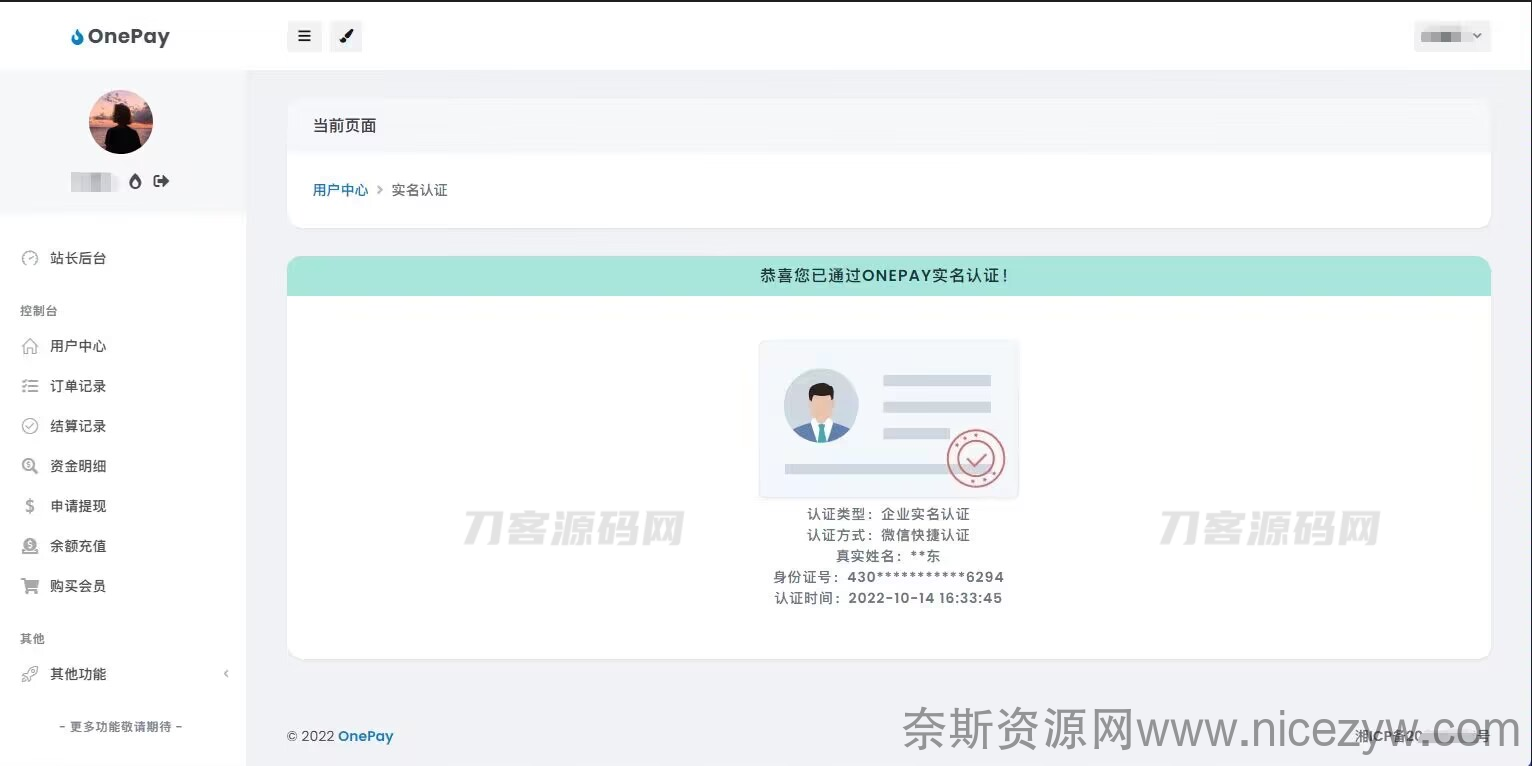
Task: Open theme brush settings button
Action: (346, 36)
